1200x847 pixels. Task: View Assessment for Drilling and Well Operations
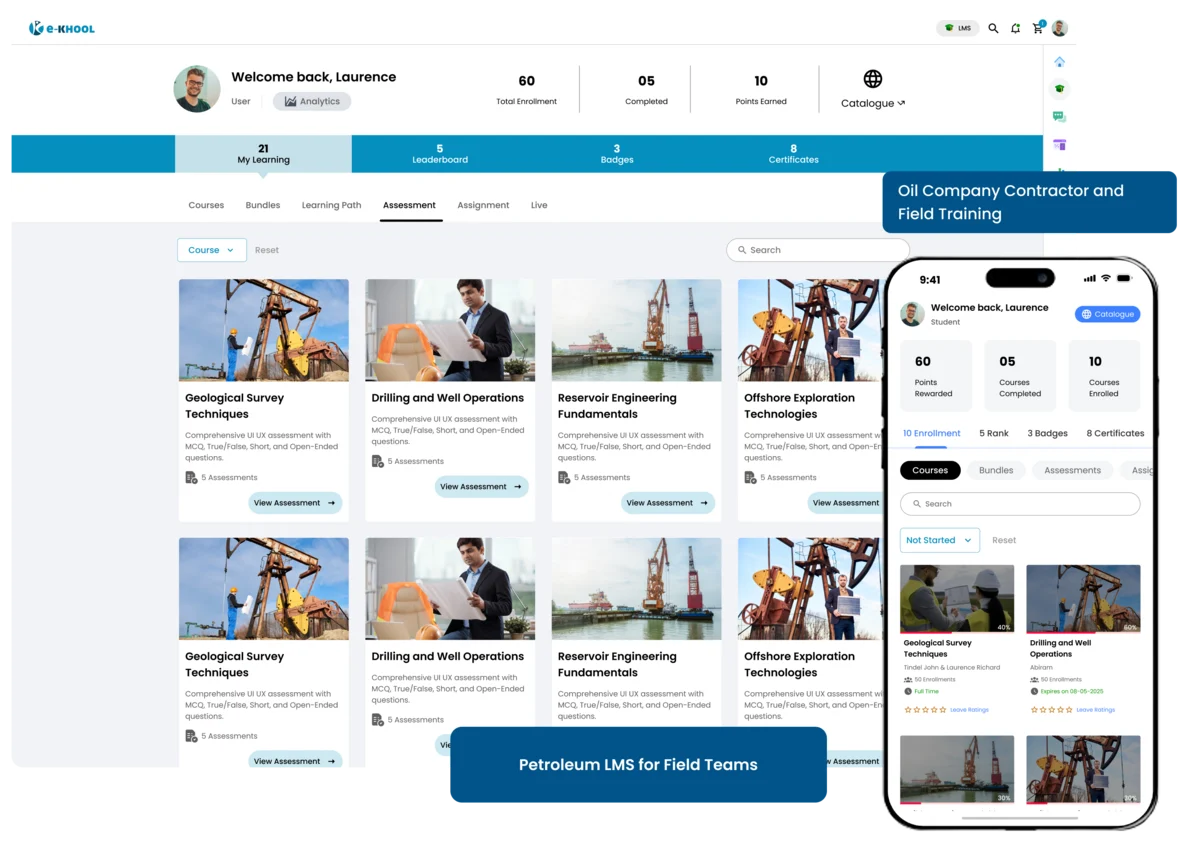480,486
